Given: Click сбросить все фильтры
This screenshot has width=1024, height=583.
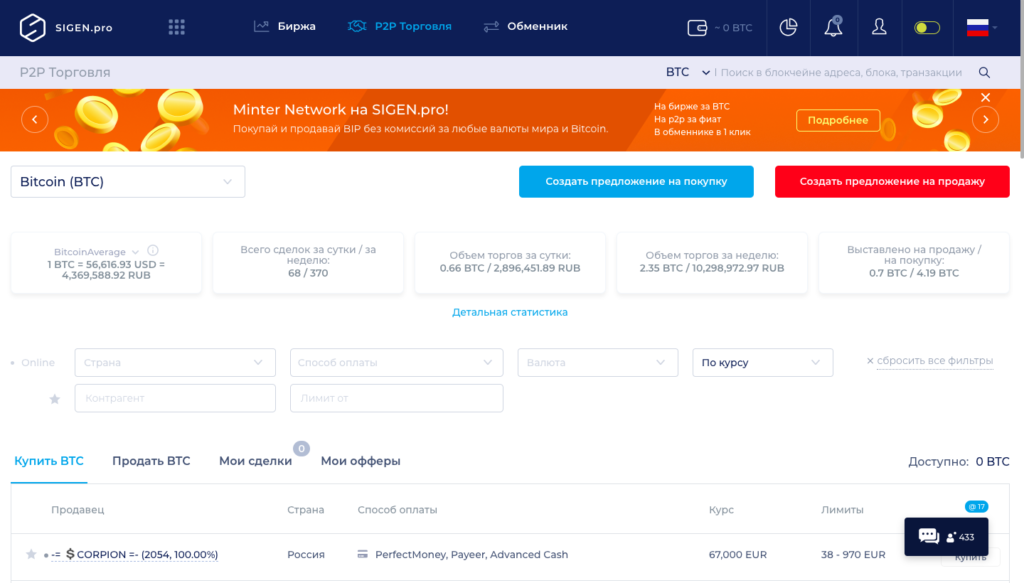Looking at the screenshot, I should coord(929,360).
